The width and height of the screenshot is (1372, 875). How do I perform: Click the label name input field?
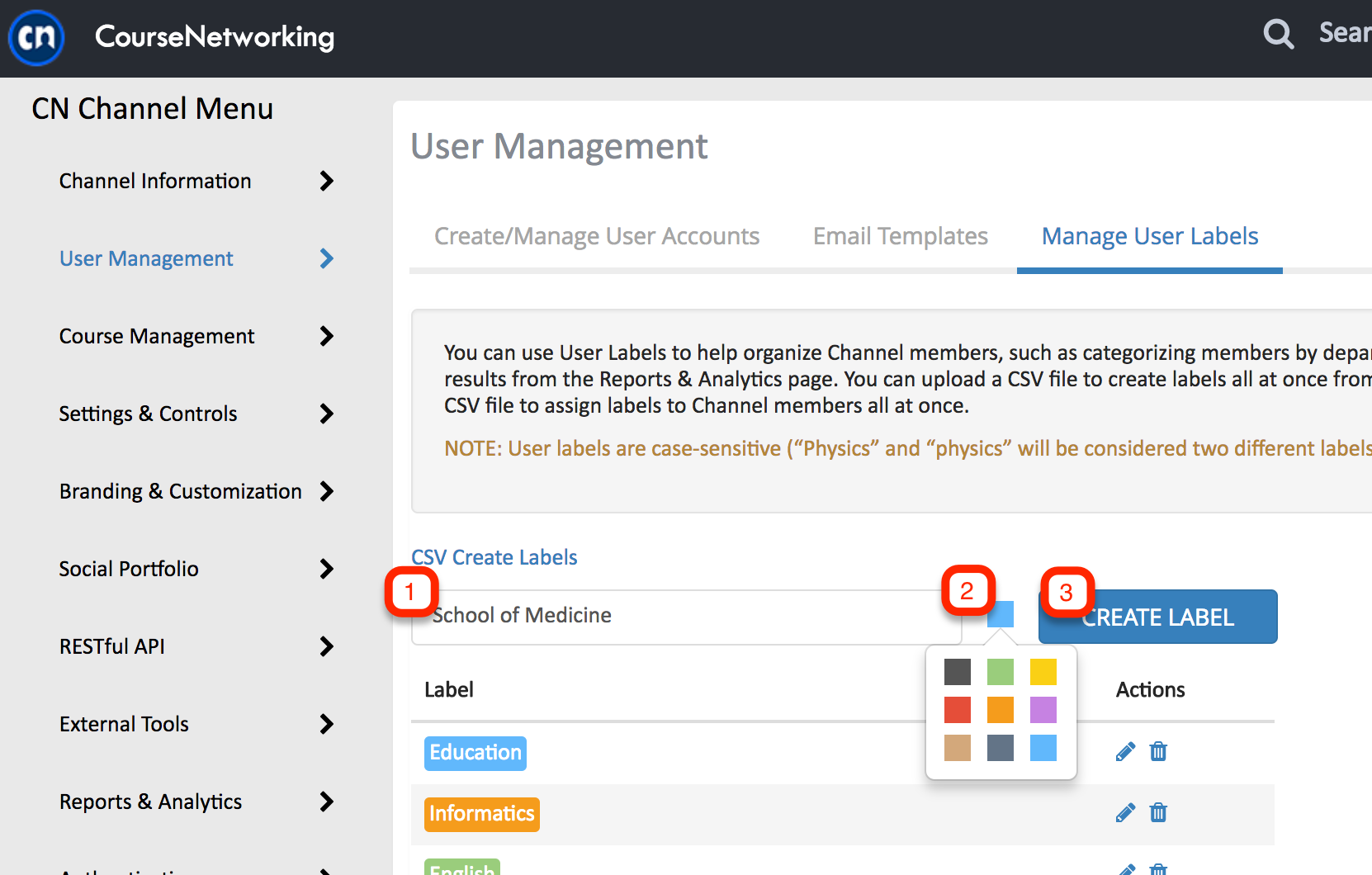point(687,617)
